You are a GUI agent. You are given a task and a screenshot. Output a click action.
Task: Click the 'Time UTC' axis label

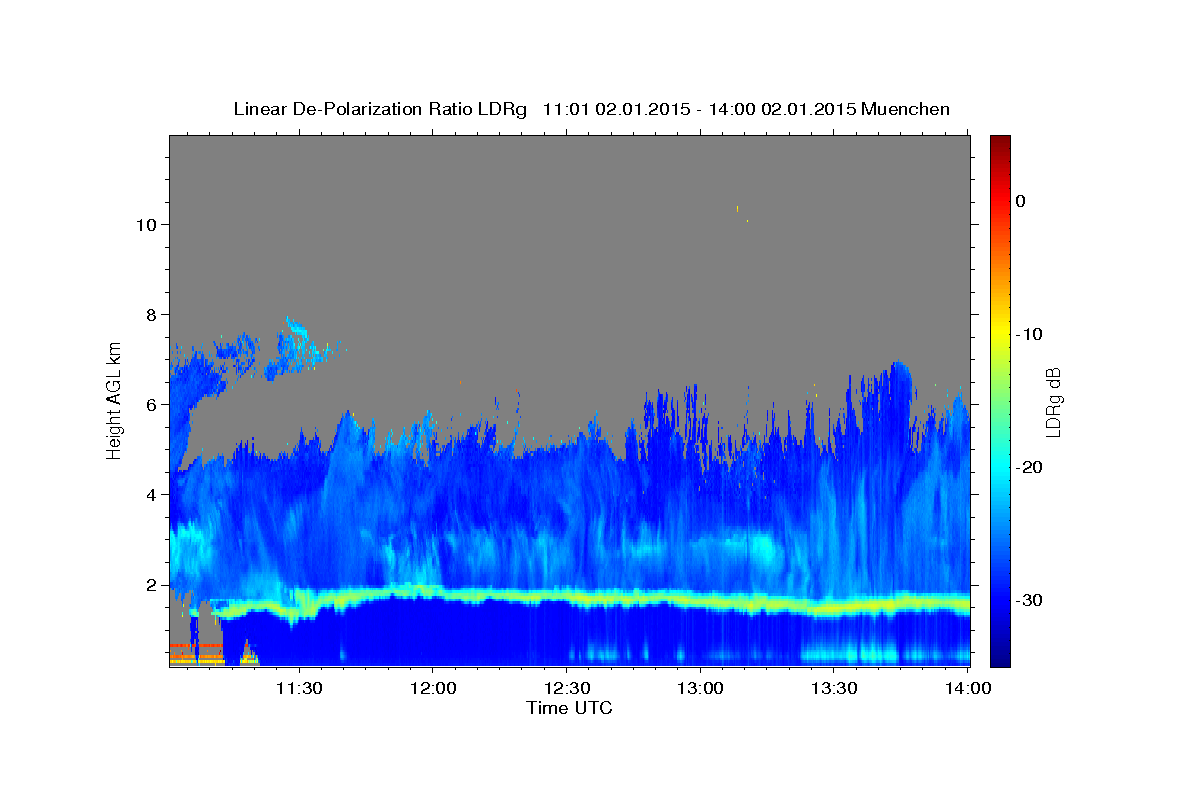click(569, 708)
